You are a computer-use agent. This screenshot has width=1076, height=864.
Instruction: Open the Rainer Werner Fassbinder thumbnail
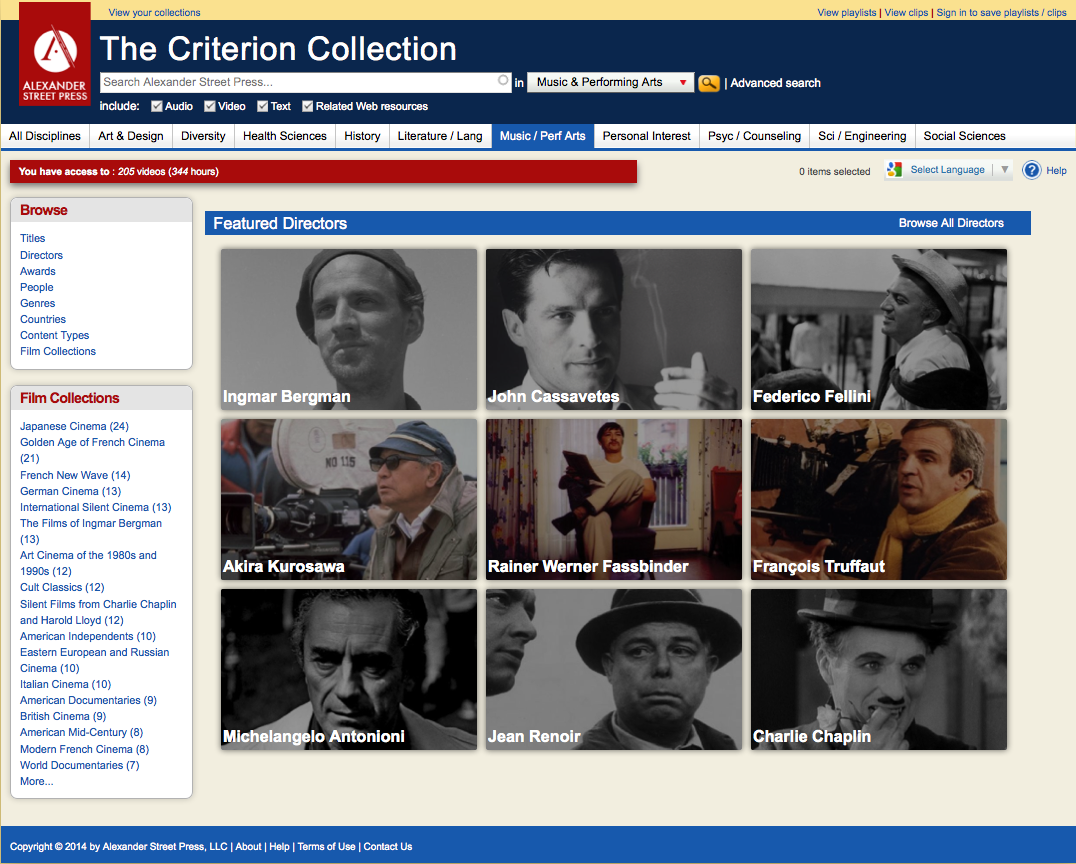[613, 500]
